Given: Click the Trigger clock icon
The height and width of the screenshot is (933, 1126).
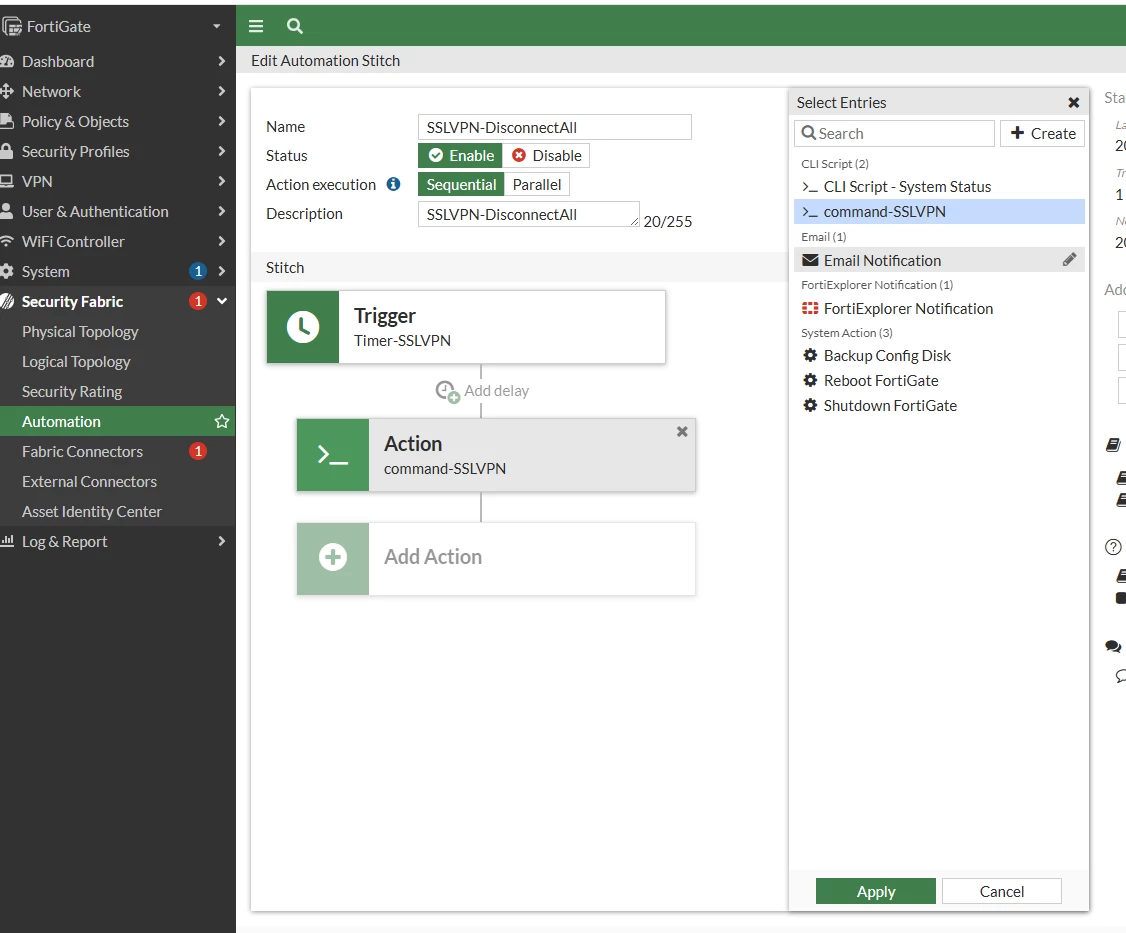Looking at the screenshot, I should point(303,327).
